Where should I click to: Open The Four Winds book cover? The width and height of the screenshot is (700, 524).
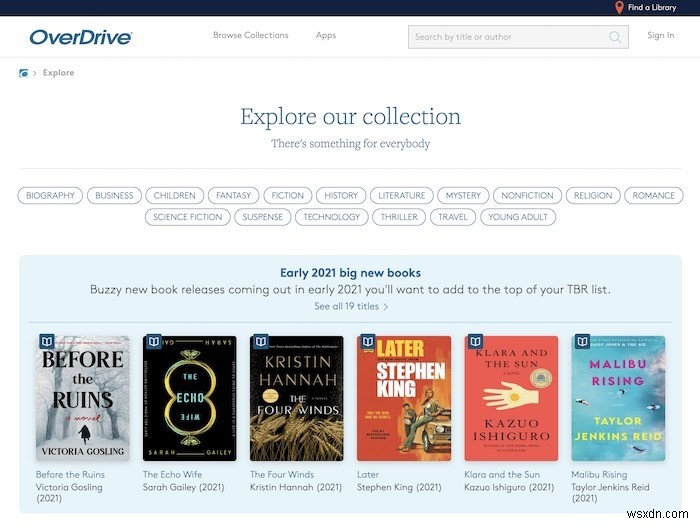click(297, 398)
